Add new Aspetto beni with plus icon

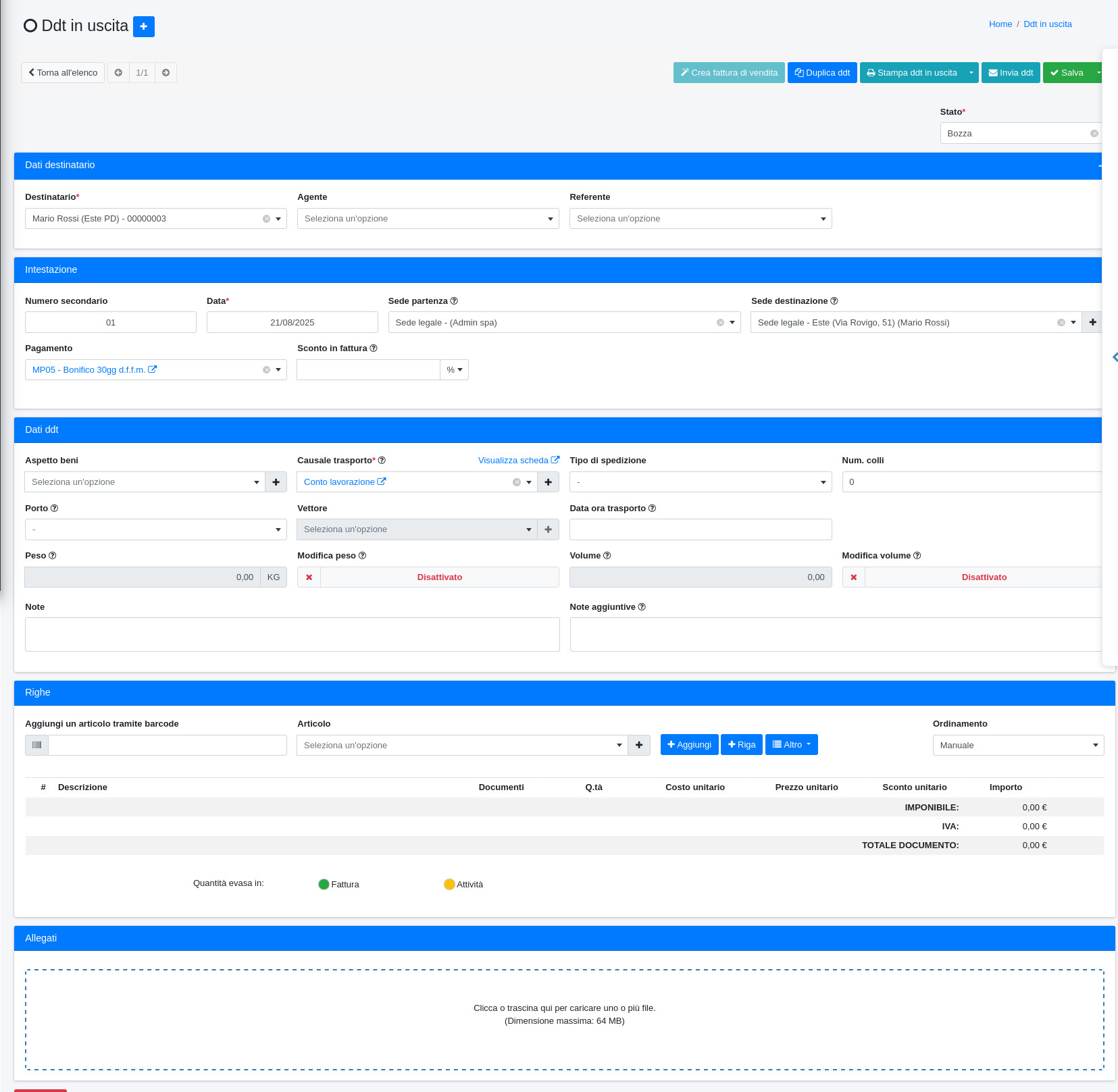(276, 482)
